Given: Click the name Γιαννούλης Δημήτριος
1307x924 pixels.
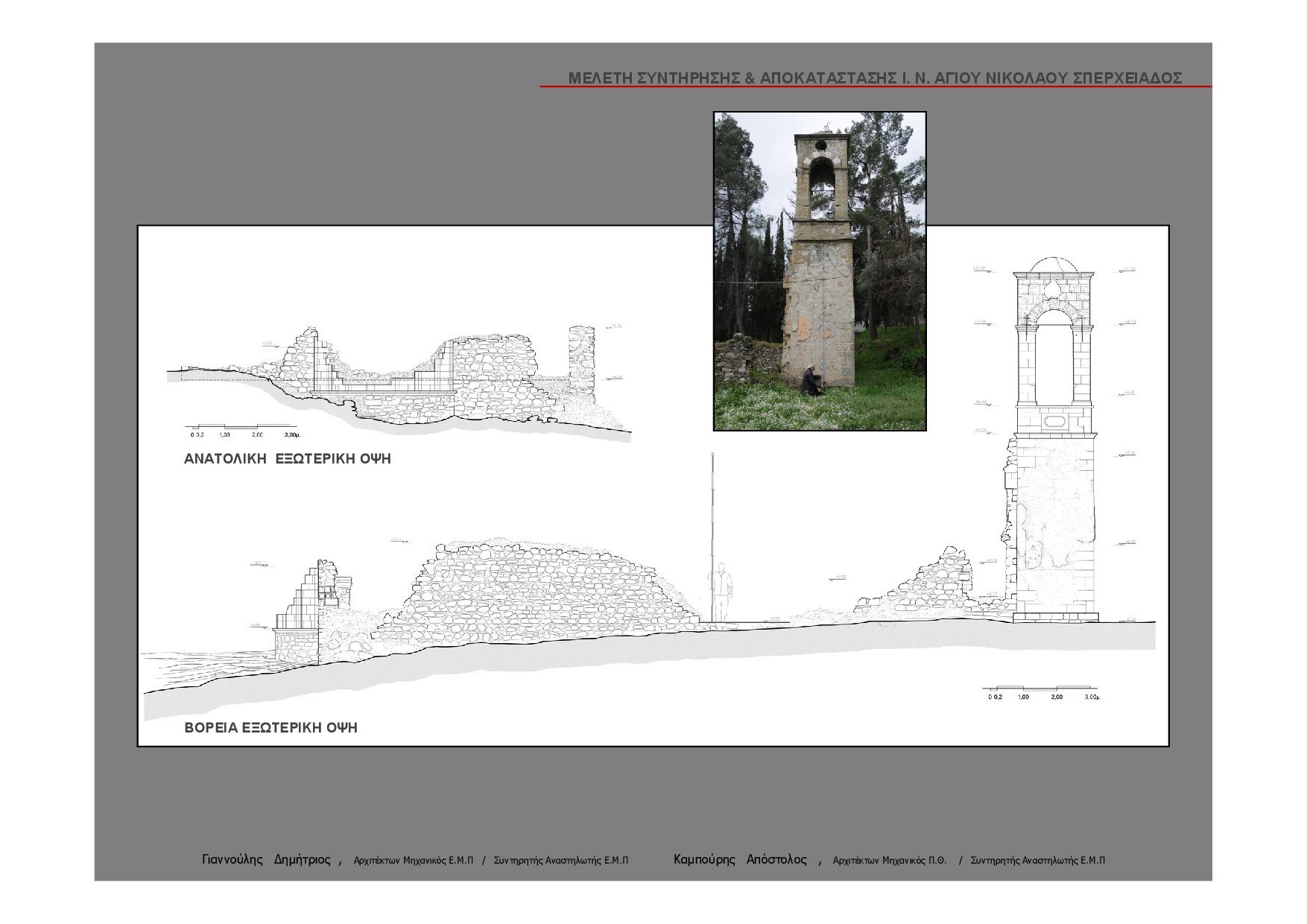Looking at the screenshot, I should pyautogui.click(x=266, y=860).
